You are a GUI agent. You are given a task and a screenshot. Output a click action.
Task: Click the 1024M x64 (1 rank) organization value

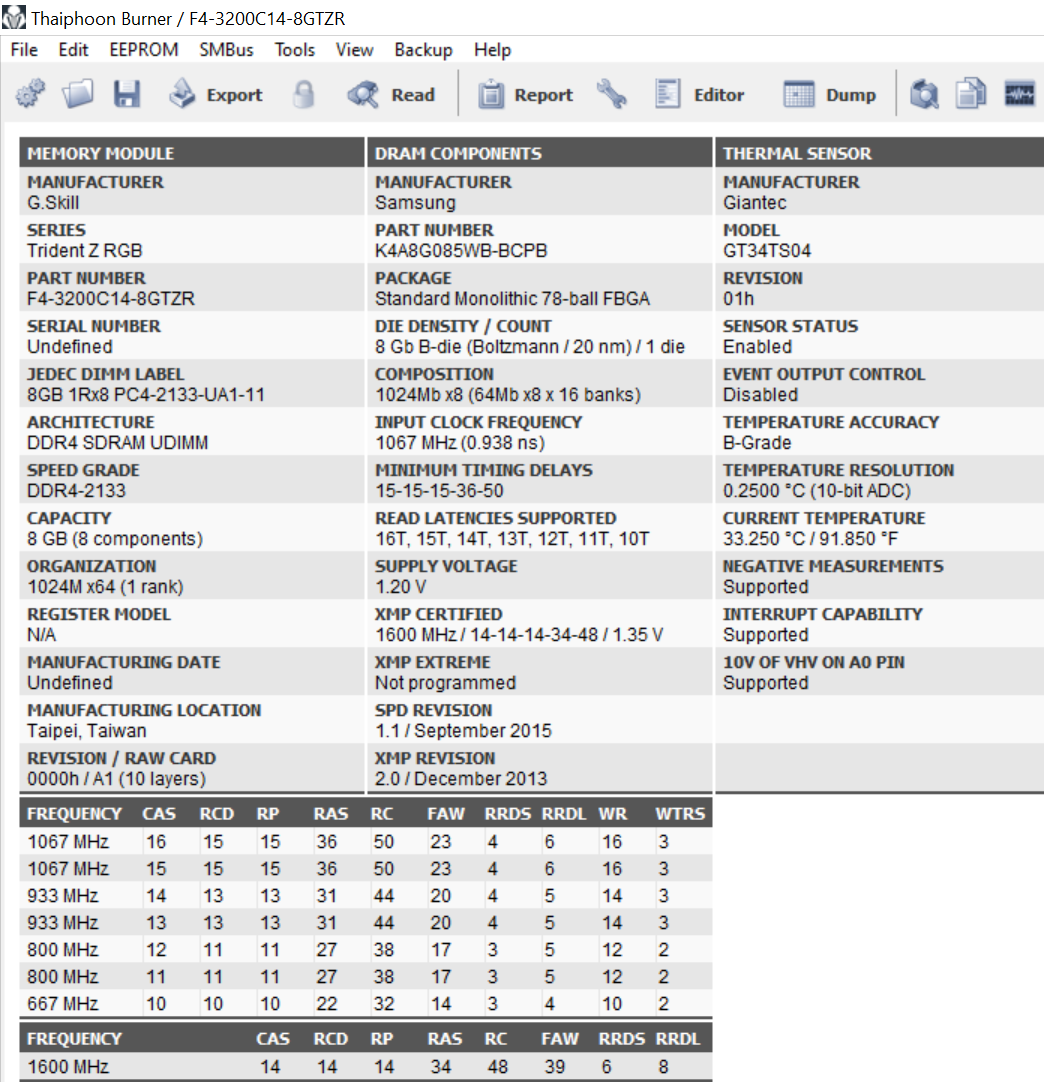click(x=105, y=587)
